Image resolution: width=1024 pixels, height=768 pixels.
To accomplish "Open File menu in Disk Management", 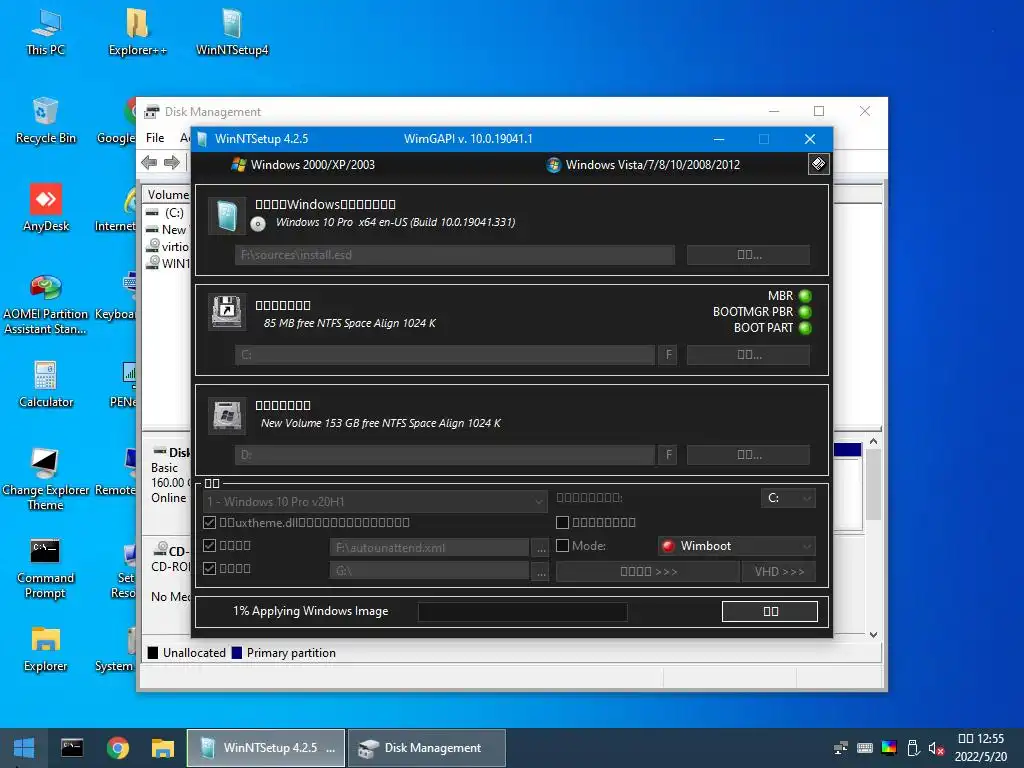I will click(155, 138).
